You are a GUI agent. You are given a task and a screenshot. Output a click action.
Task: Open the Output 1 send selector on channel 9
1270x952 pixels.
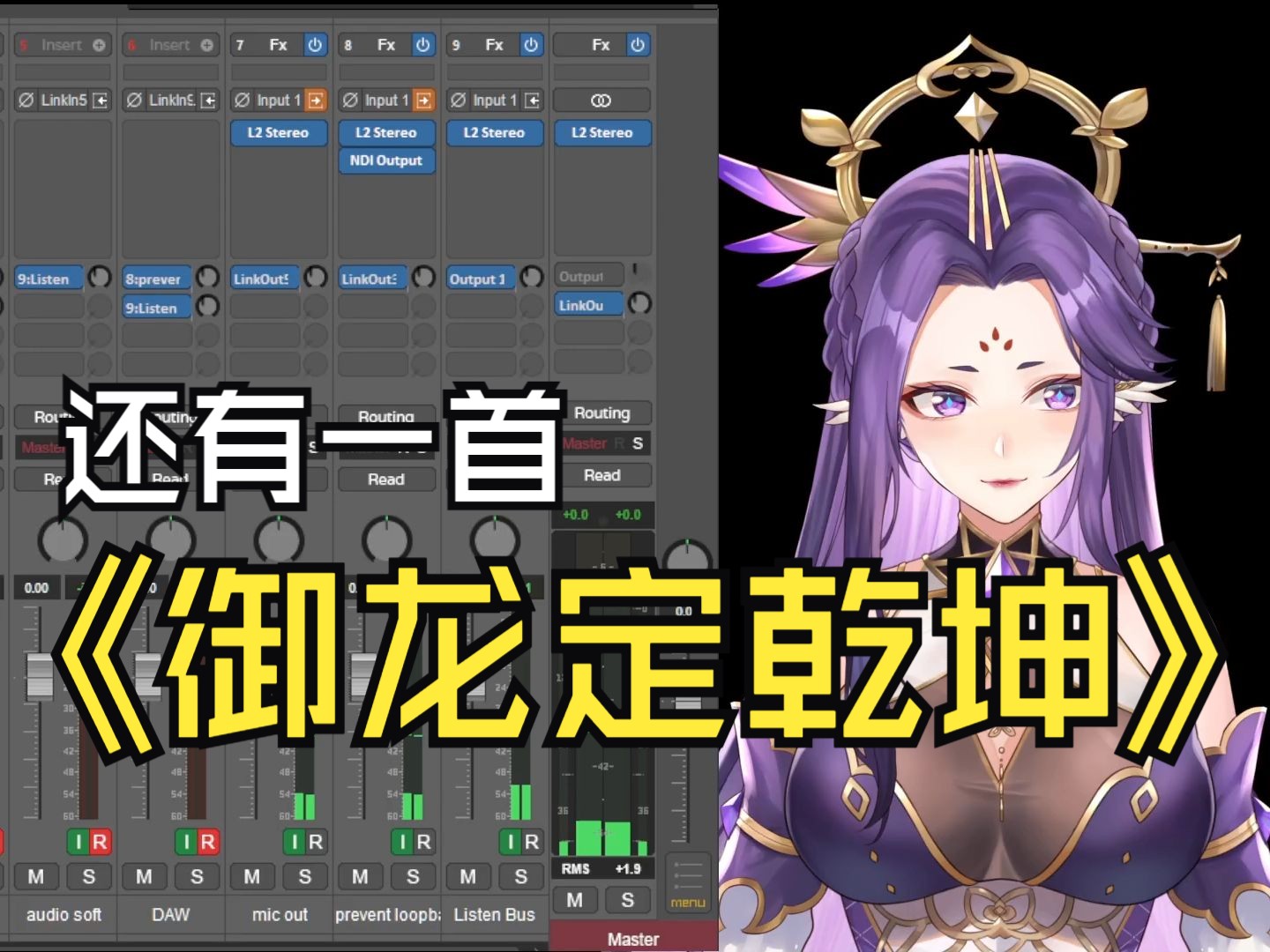tap(482, 279)
